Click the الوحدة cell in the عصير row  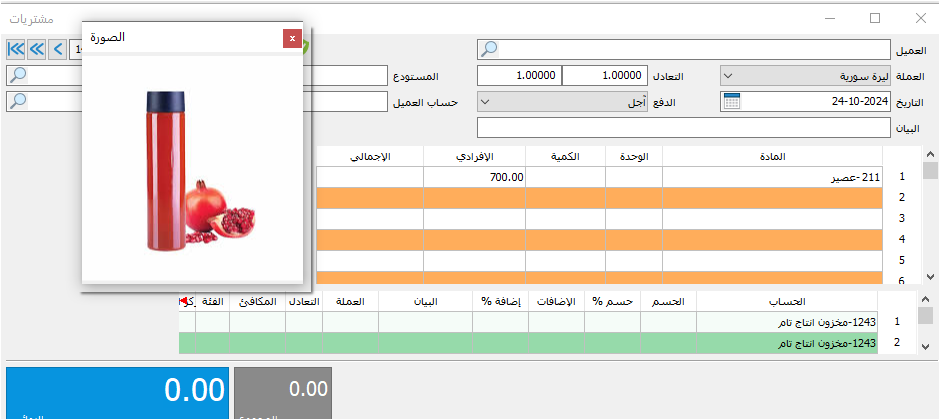pos(634,177)
